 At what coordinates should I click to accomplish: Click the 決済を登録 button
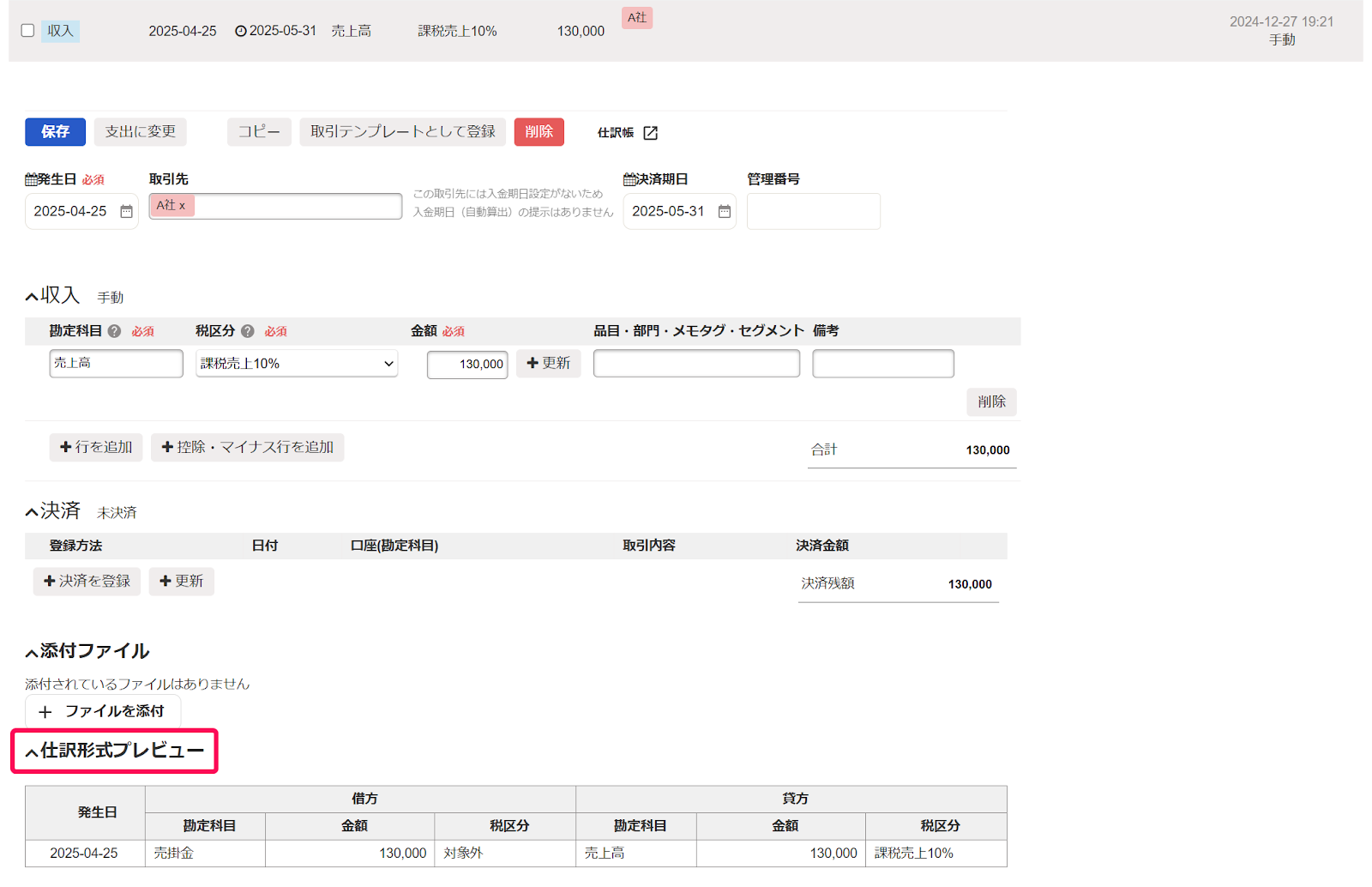click(87, 582)
